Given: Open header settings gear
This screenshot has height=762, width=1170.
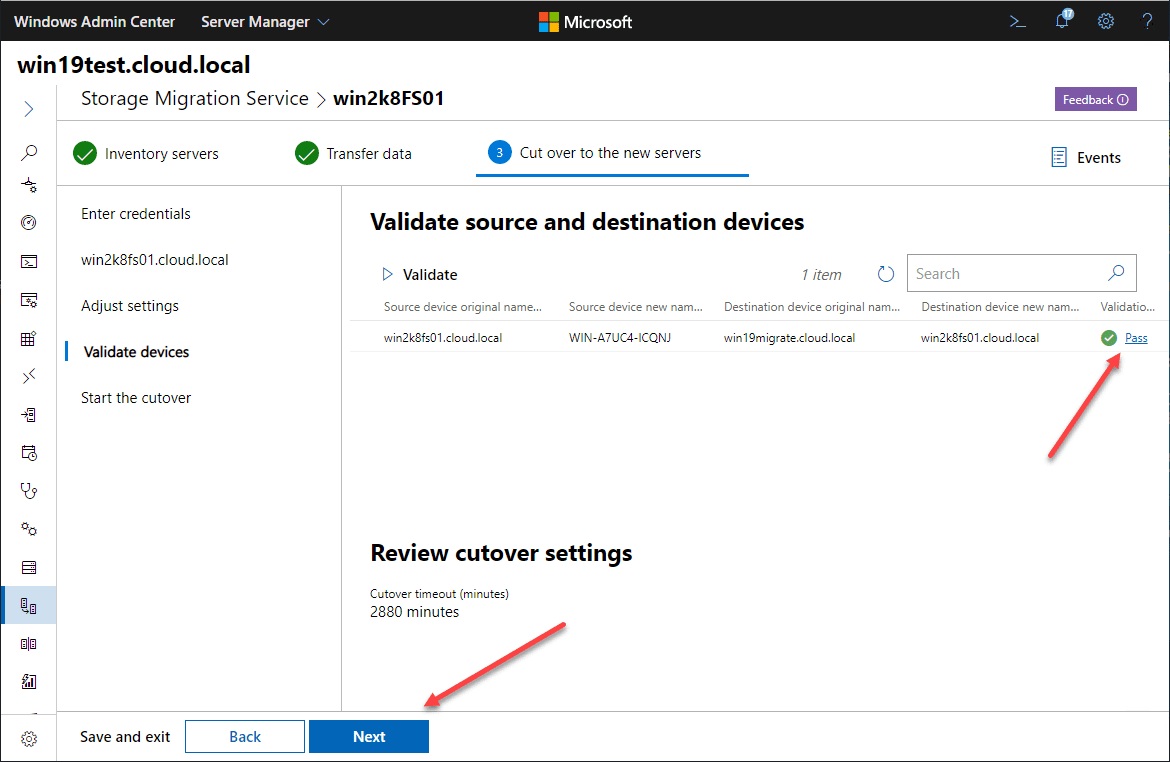Looking at the screenshot, I should coord(1106,21).
